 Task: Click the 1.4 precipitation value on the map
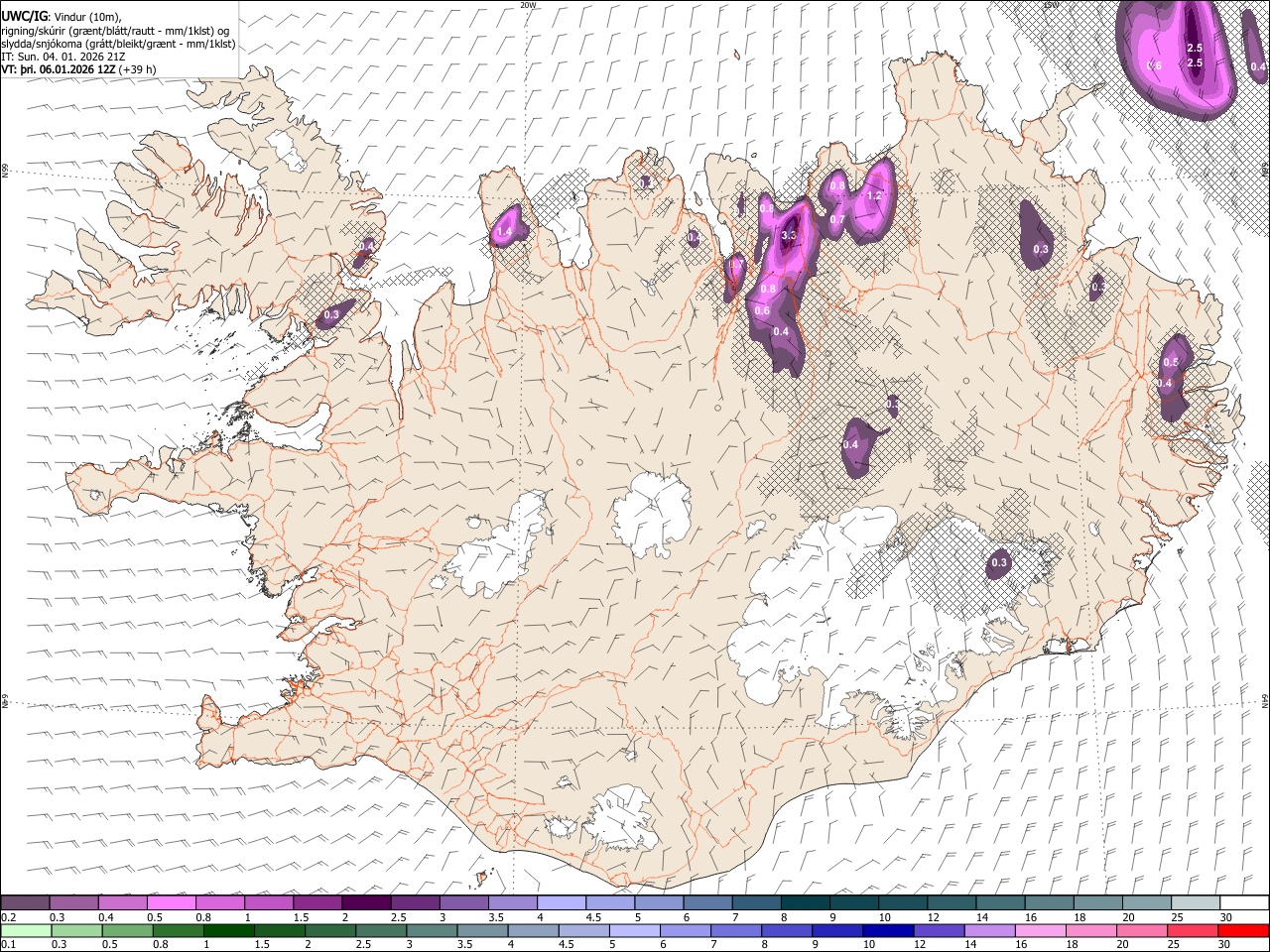coord(504,232)
